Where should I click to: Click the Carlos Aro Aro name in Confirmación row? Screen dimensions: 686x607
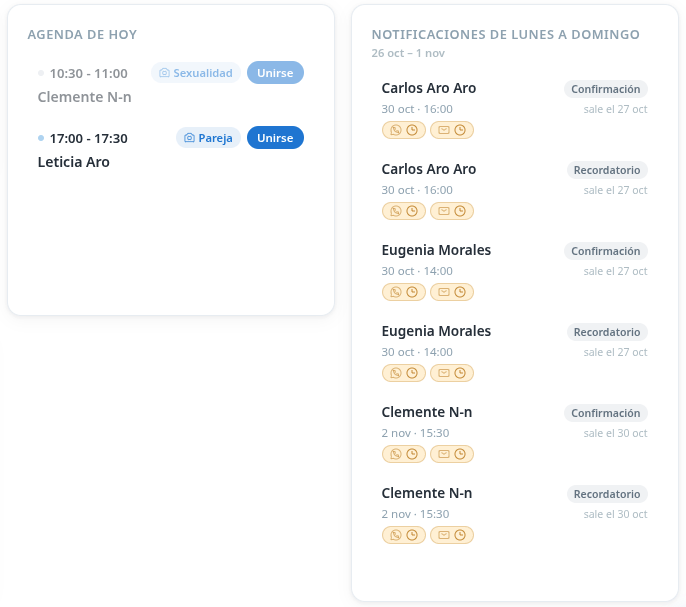tap(429, 88)
